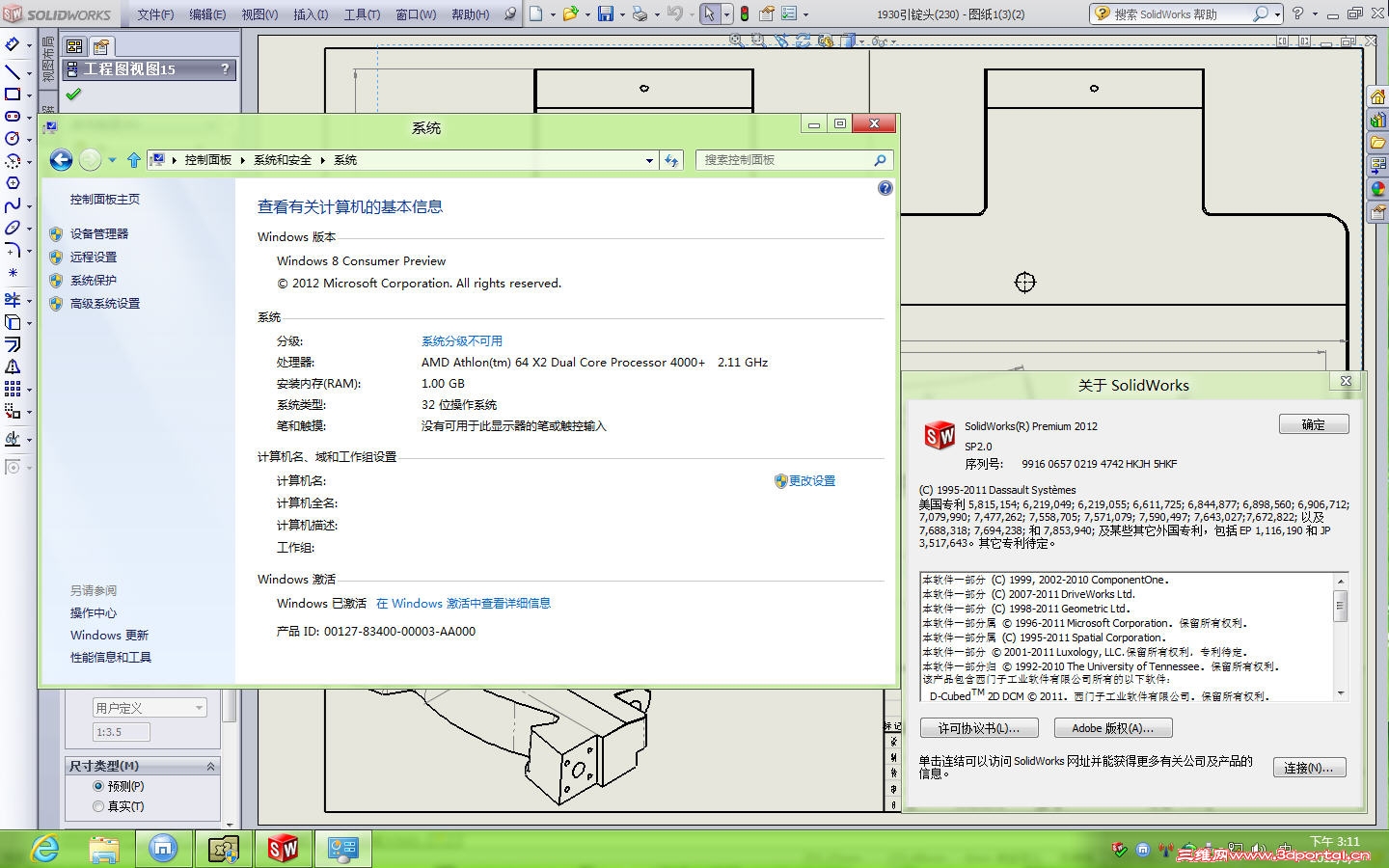Viewport: 1389px width, 868px height.
Task: Click the up arrow in the System window
Action: tap(134, 160)
